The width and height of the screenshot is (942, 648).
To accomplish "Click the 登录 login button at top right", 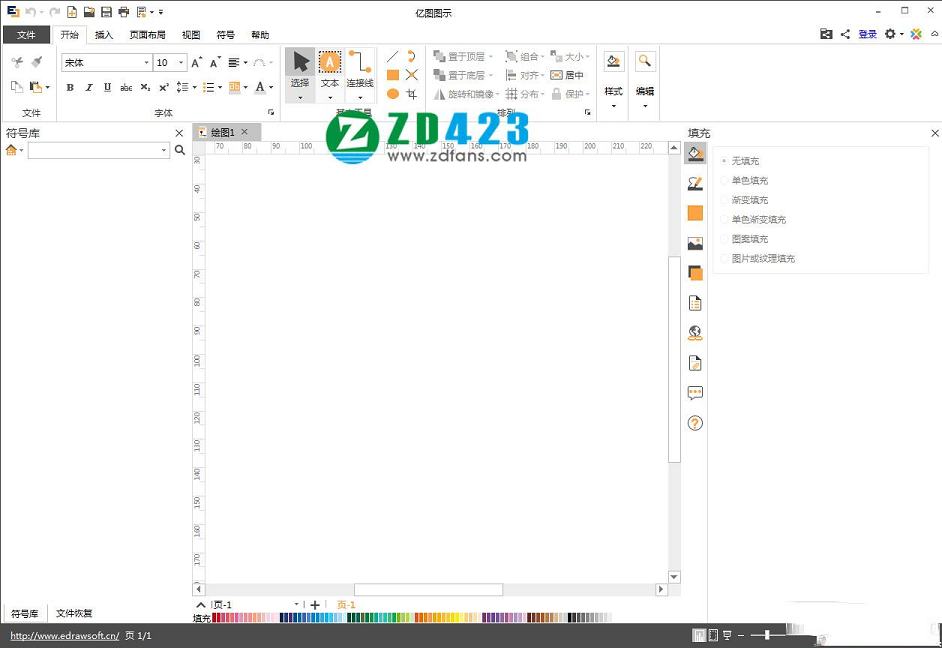I will point(867,33).
